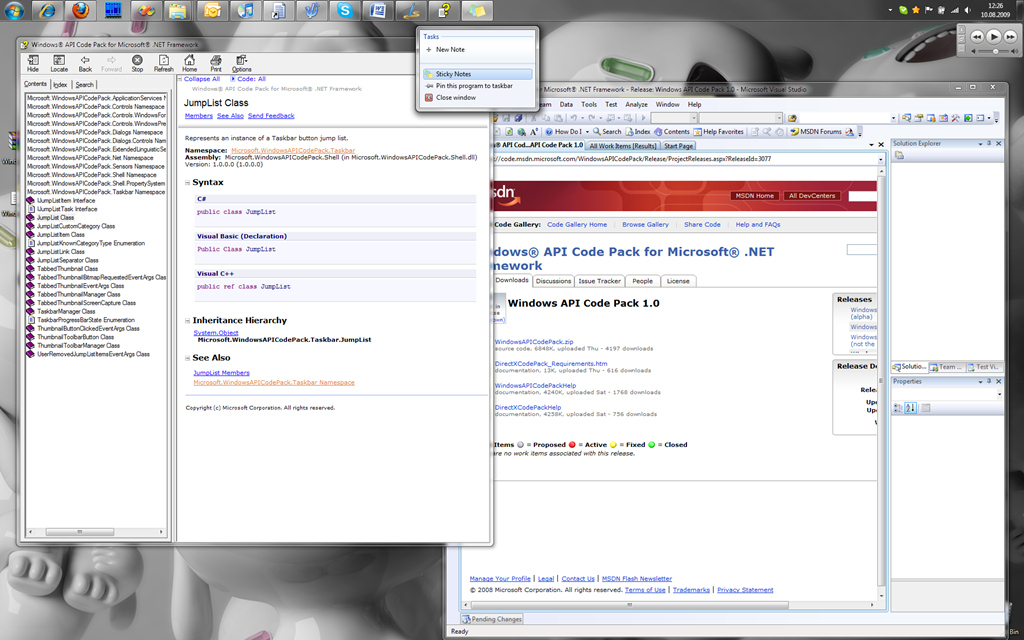Screen dimensions: 1024x640
Task: Collapse the See Also section
Action: [187, 358]
